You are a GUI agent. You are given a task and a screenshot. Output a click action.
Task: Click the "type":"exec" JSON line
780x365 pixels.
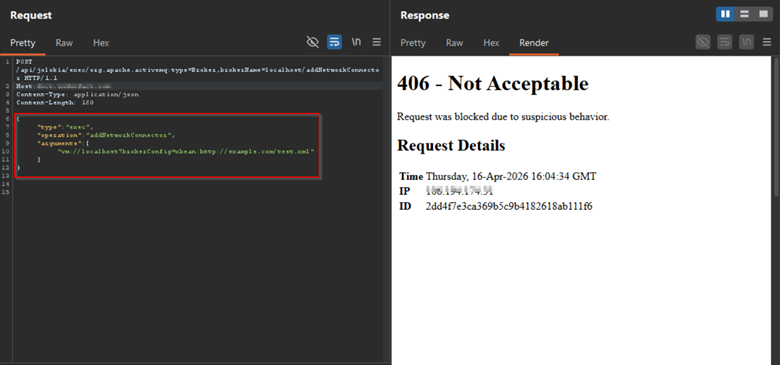(65, 127)
